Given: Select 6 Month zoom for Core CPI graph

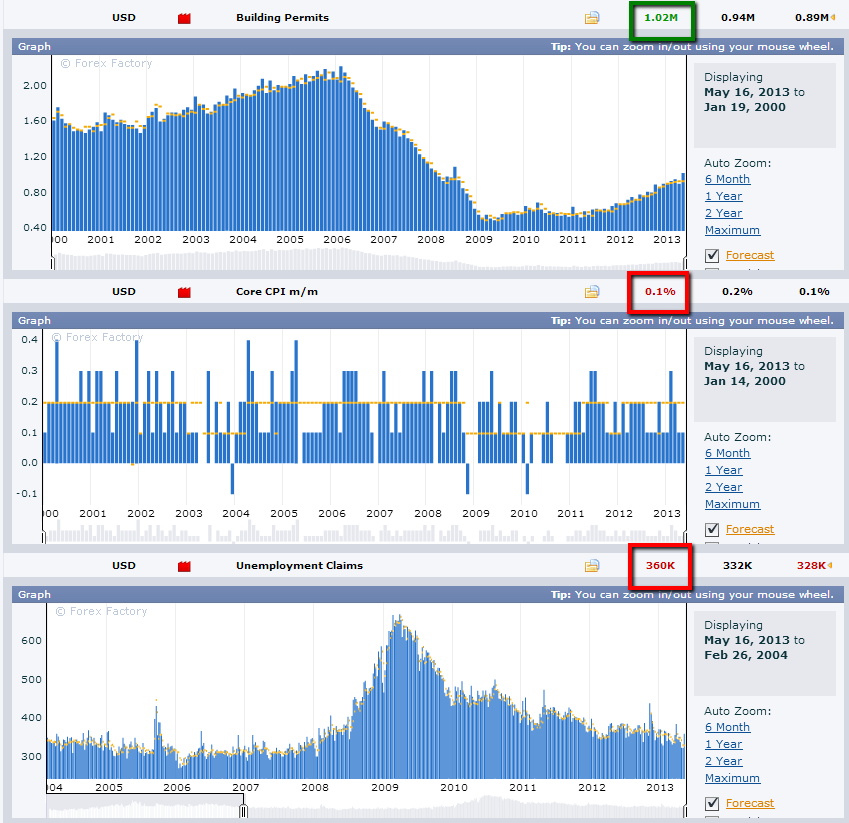Looking at the screenshot, I should [x=727, y=453].
